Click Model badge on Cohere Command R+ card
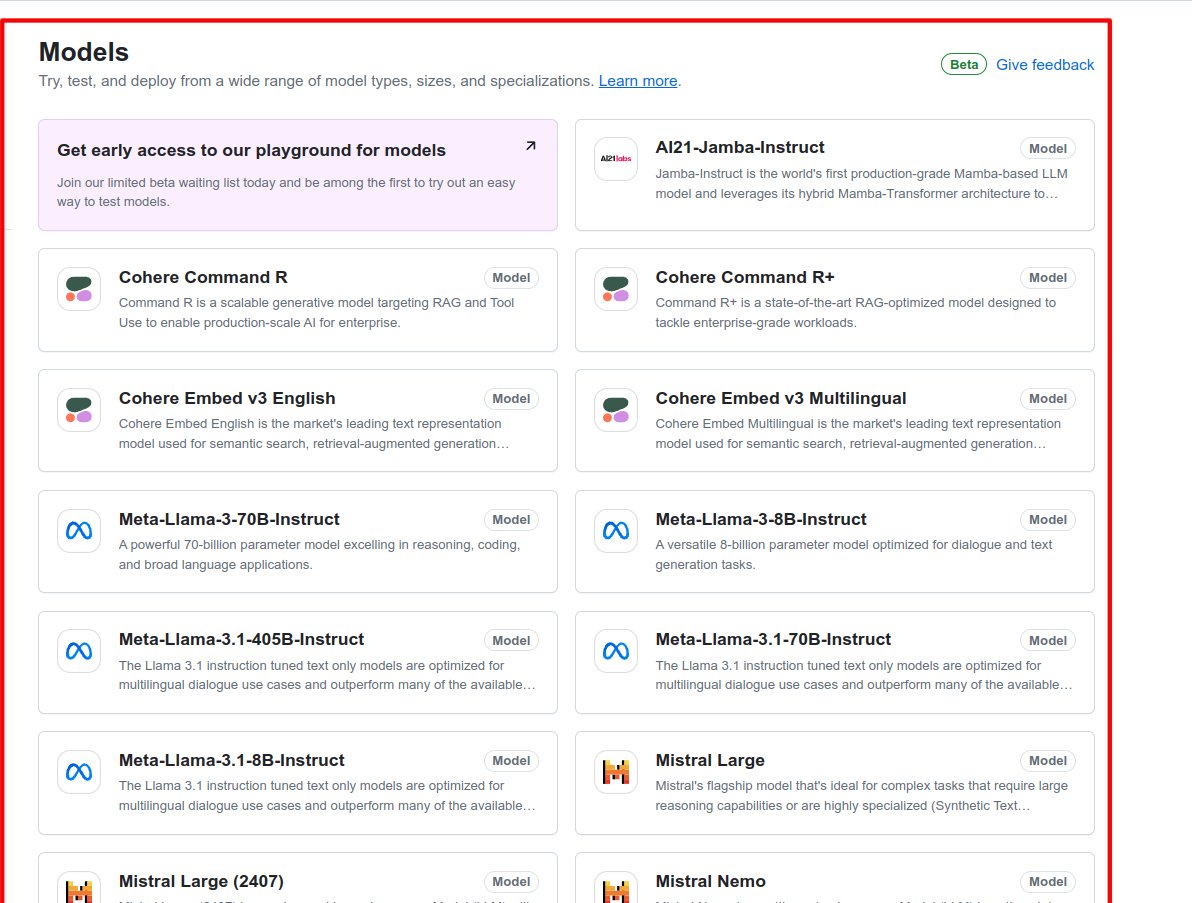 1048,278
